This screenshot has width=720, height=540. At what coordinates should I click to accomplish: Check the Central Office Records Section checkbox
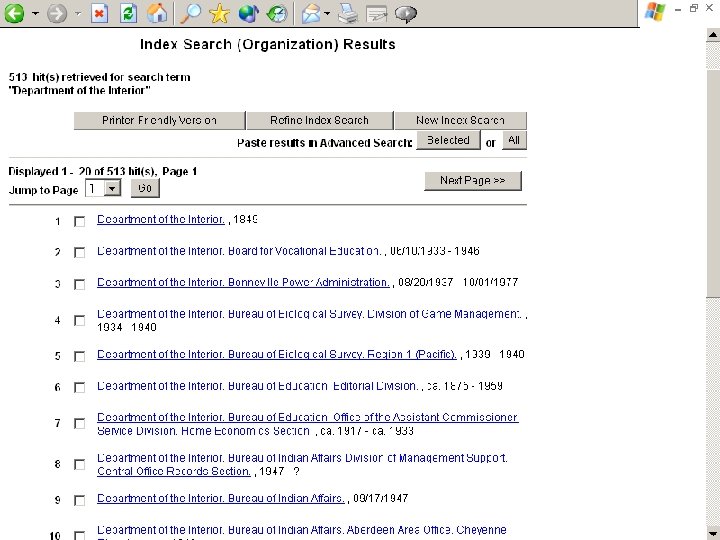tap(79, 465)
